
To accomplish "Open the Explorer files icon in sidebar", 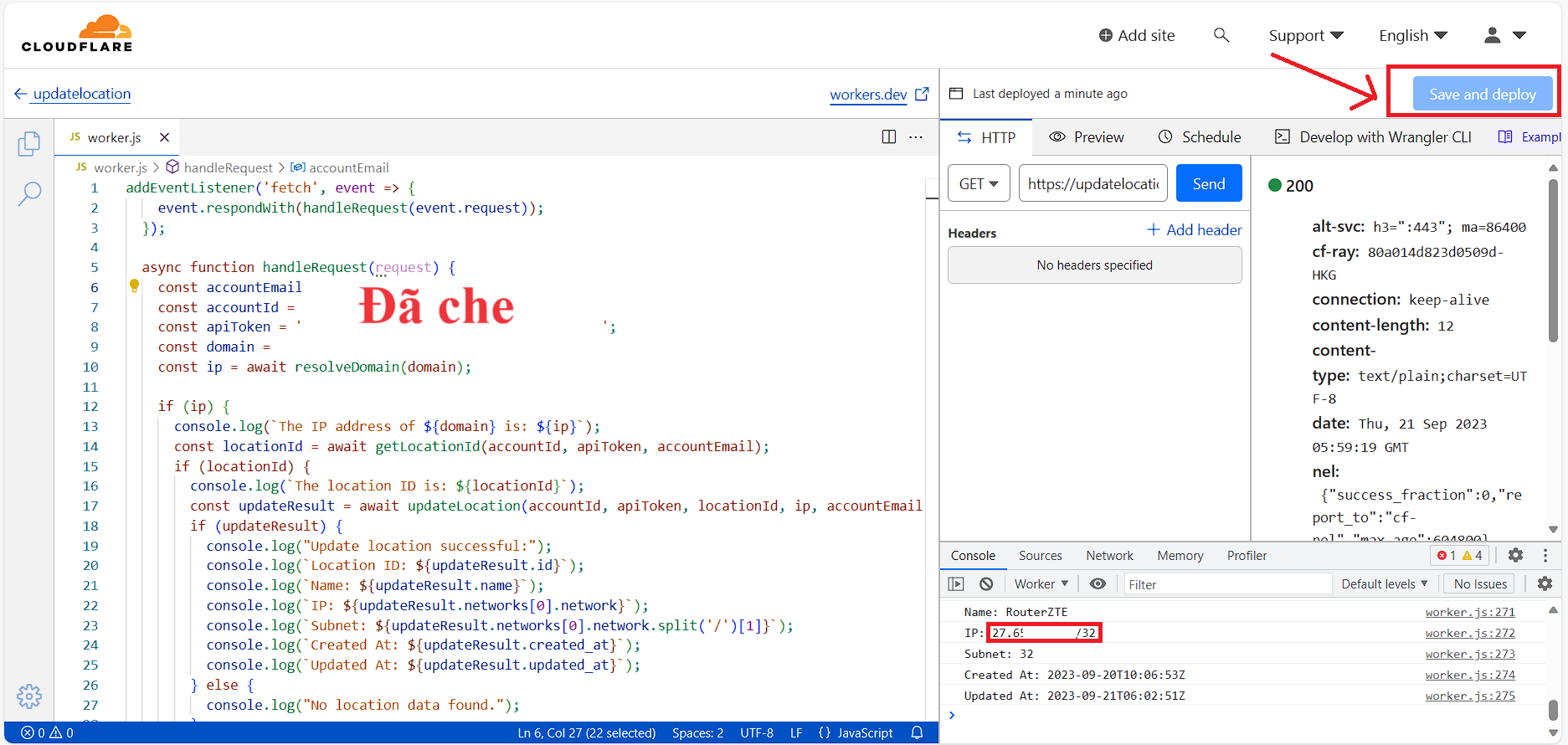I will 29,144.
